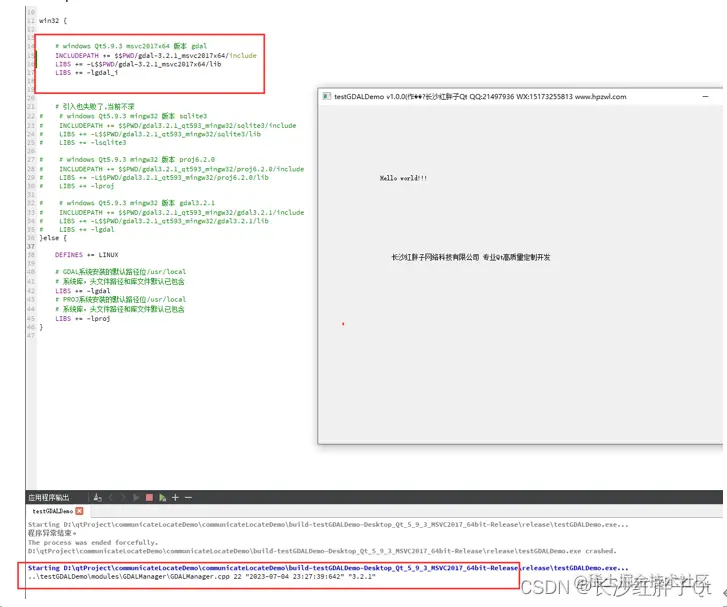
Task: Minimize the testGDALDemo window
Action: pos(705,96)
